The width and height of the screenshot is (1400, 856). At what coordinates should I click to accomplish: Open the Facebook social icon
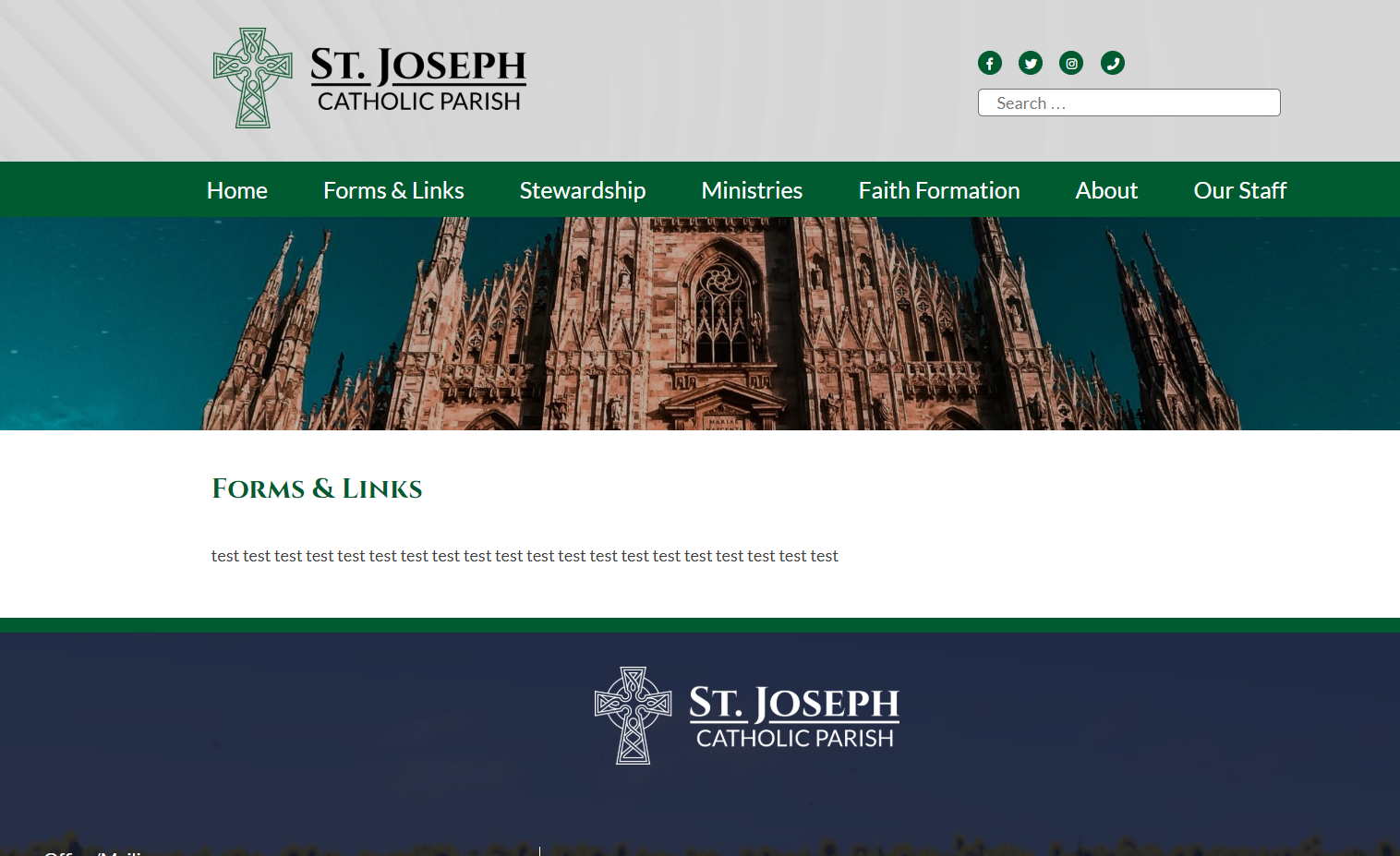pos(989,64)
